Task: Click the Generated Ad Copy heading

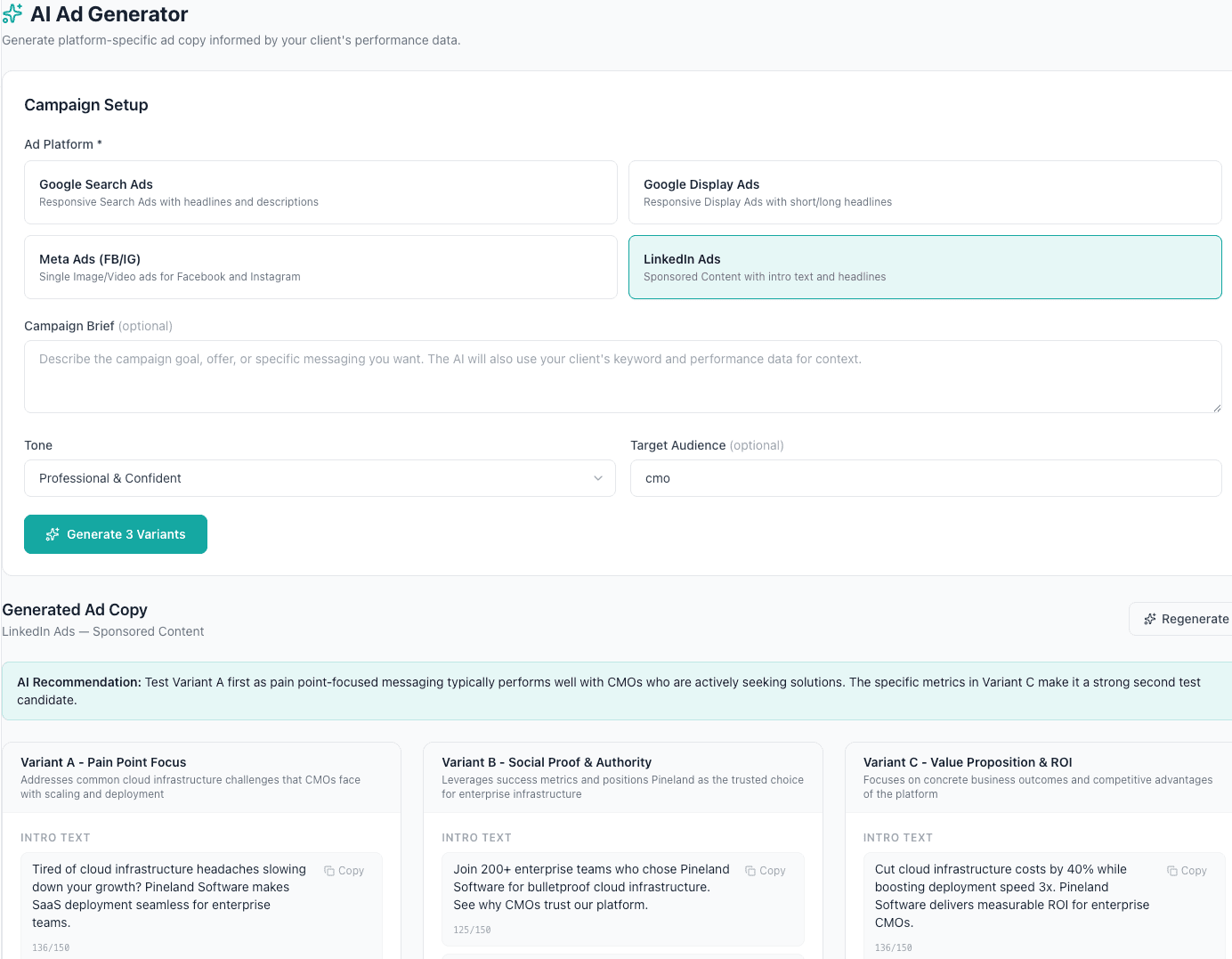Action: (75, 610)
